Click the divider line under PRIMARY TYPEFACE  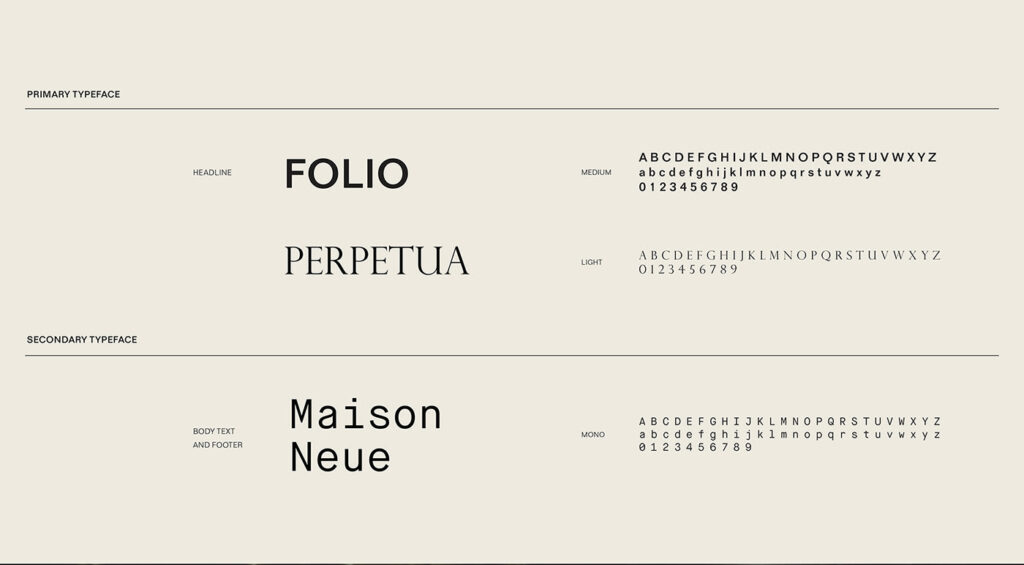pos(512,108)
